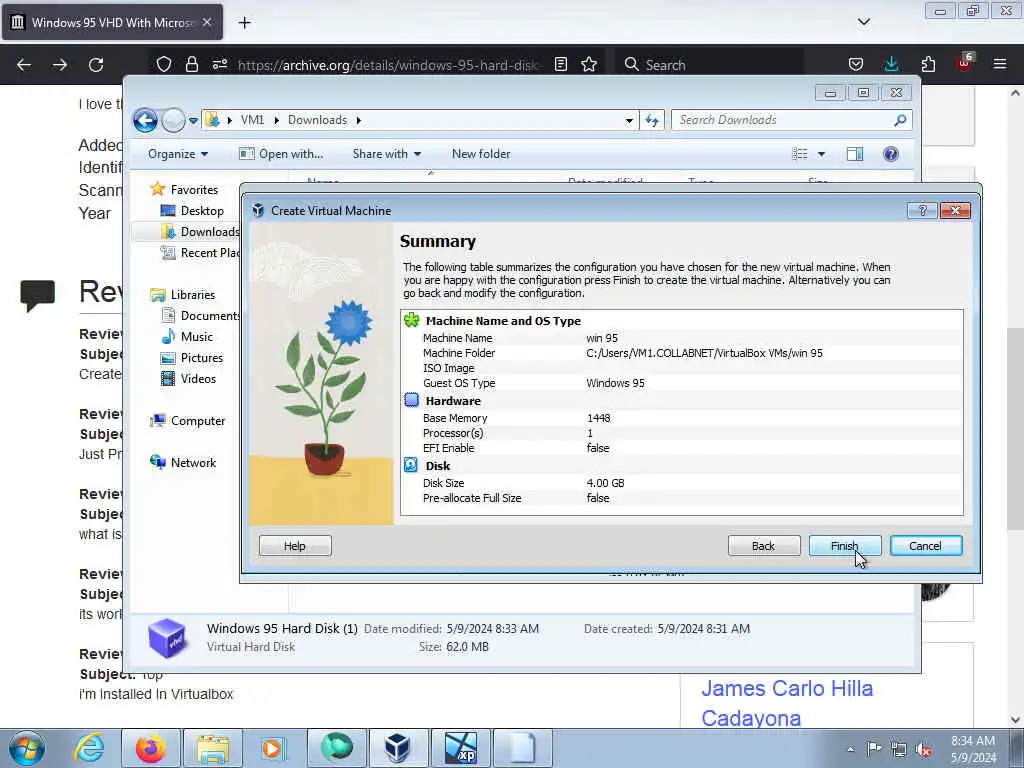Image resolution: width=1024 pixels, height=768 pixels.
Task: Open Help in the virtual machine wizard
Action: tap(295, 545)
